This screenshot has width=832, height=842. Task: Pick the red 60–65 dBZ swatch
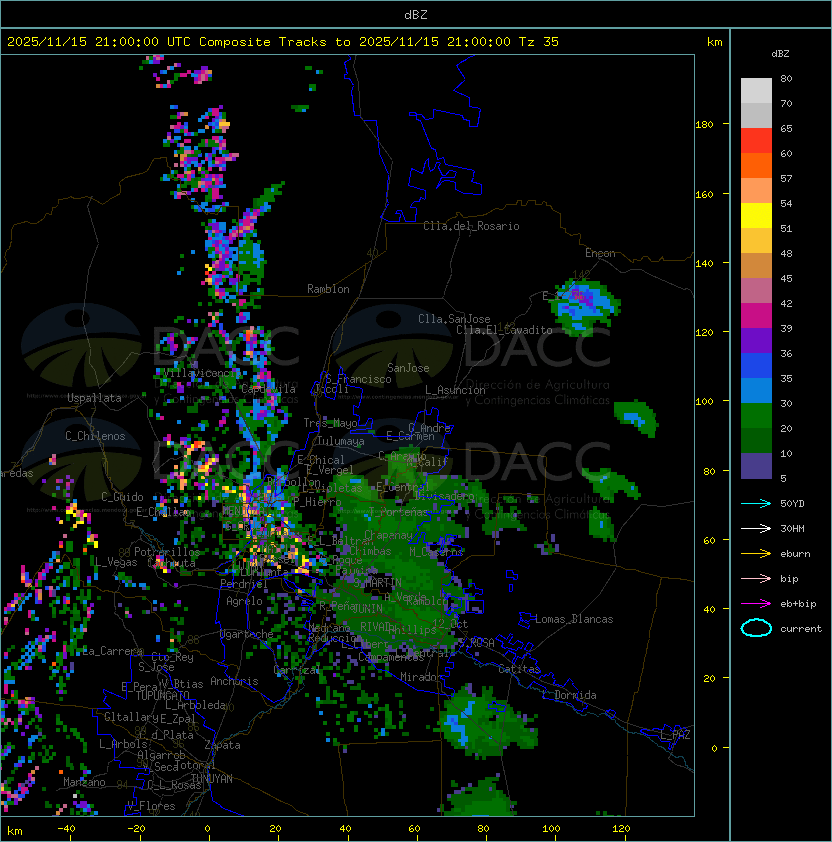[756, 141]
